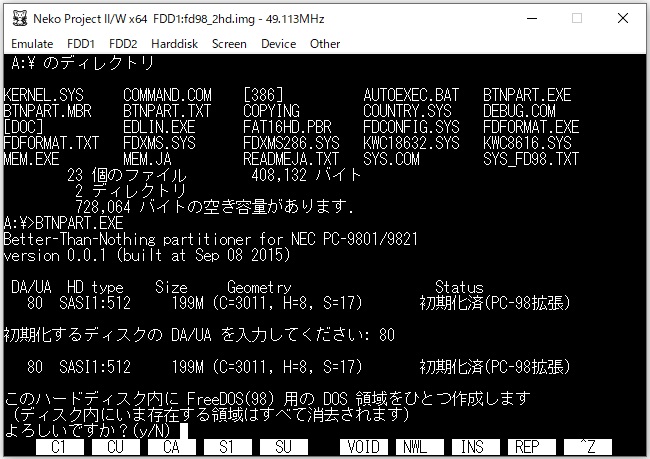Click the REP function key label
This screenshot has height=459, width=650.
click(531, 447)
